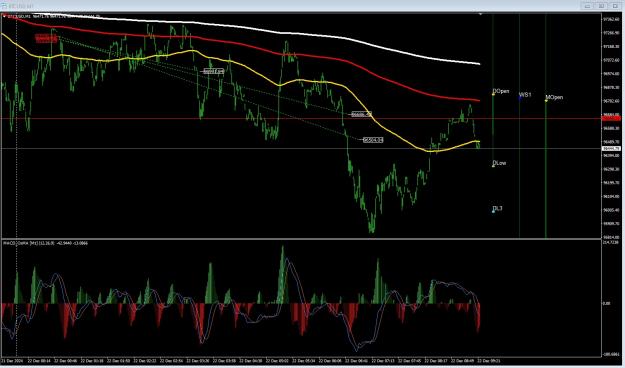This screenshot has height=368, width=625.
Task: Click the white current price tag on the price scale
Action: (x=611, y=149)
